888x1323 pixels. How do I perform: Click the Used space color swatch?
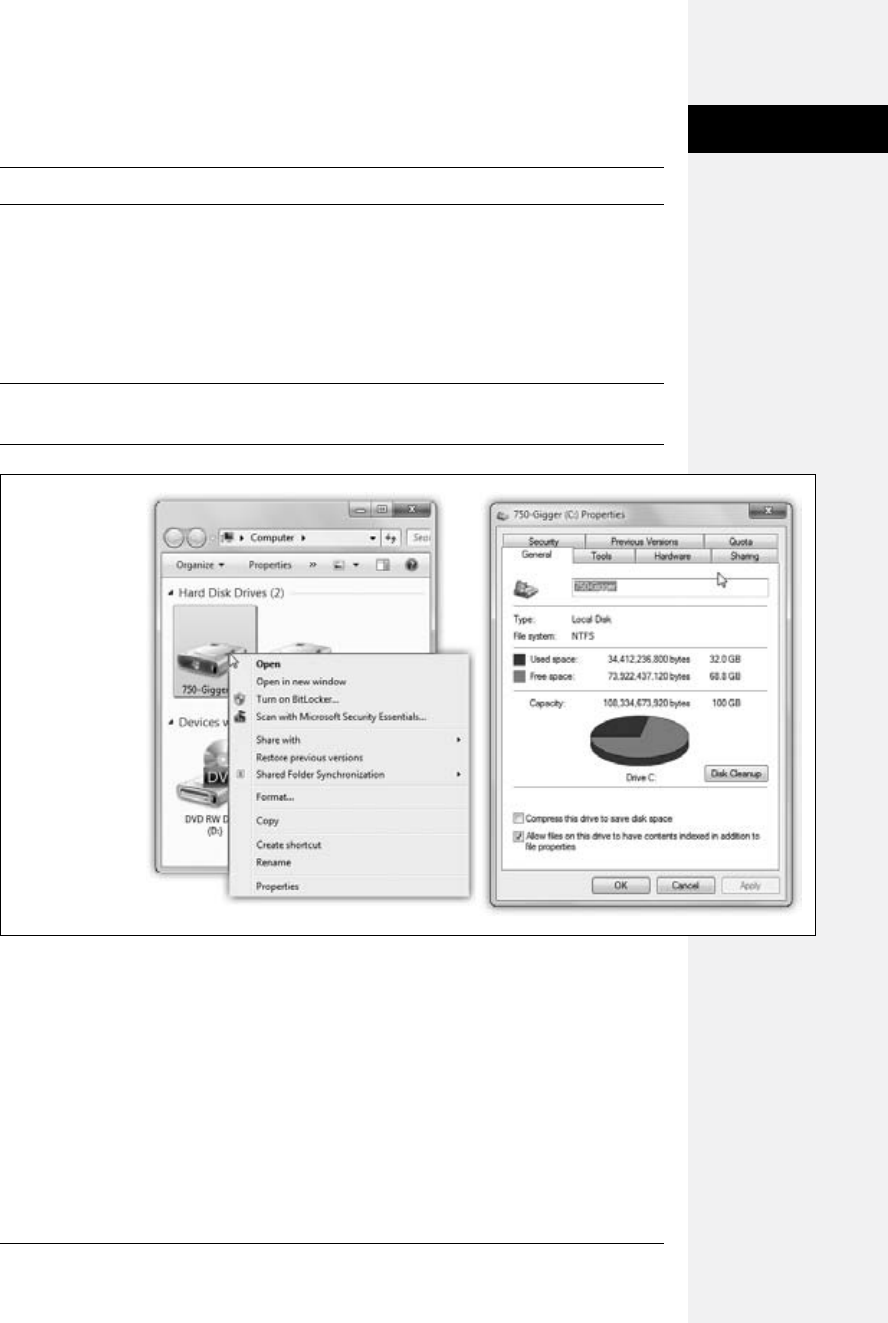tap(520, 660)
